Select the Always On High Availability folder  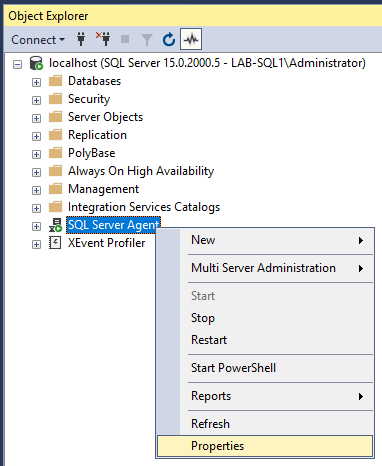point(141,171)
